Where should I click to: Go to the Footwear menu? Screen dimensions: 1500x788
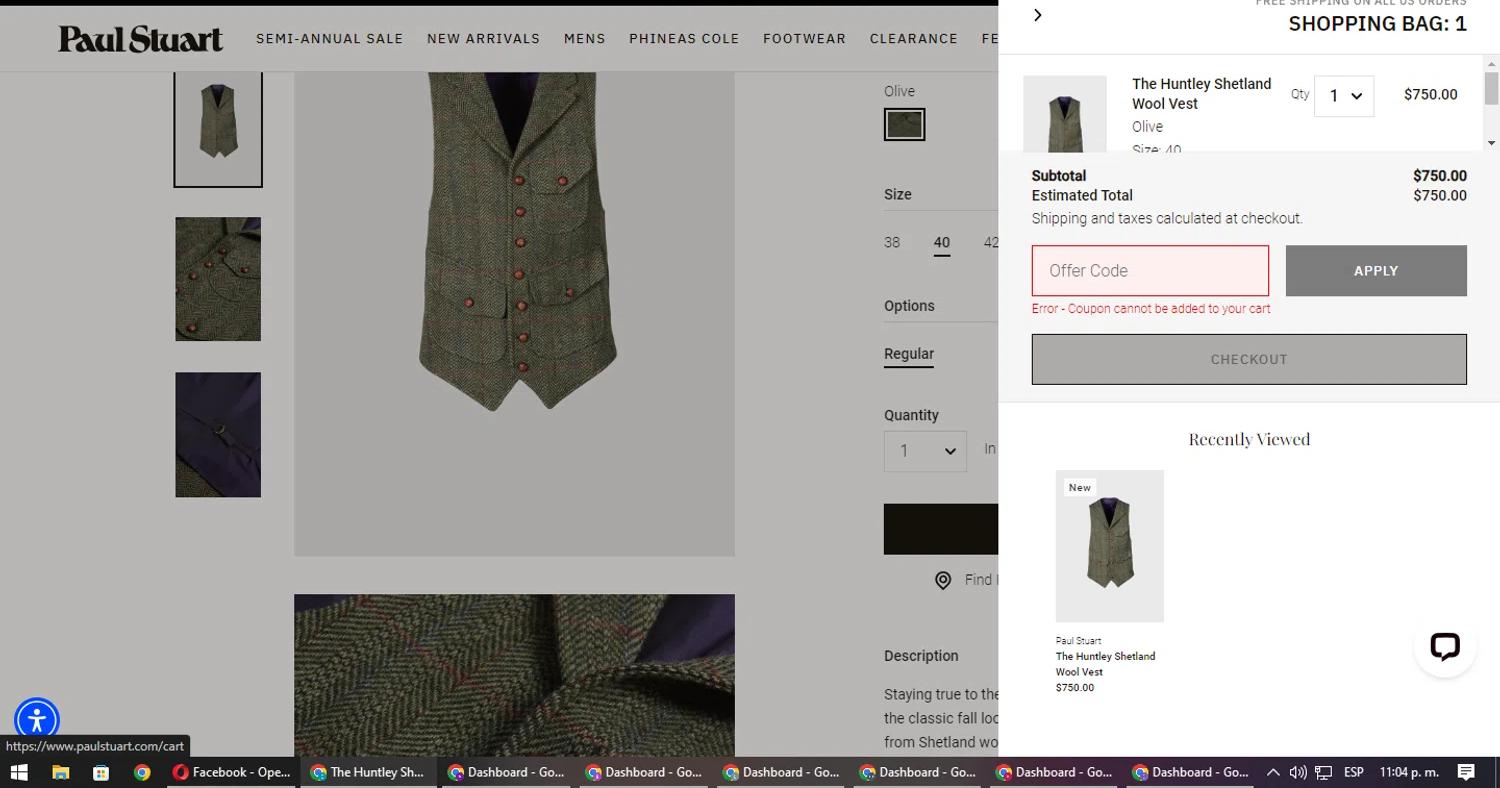click(x=804, y=39)
